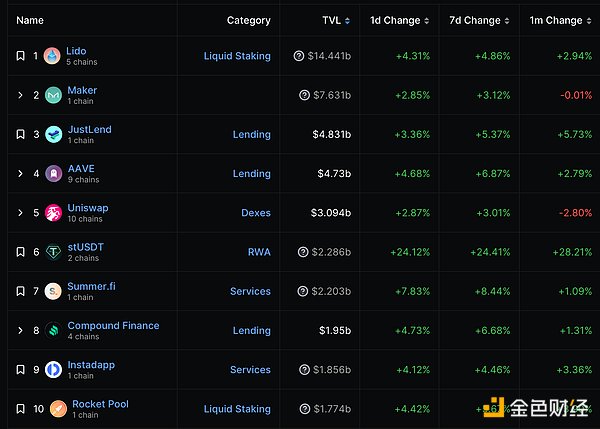600x429 pixels.
Task: Click the RWA category link
Action: (259, 252)
